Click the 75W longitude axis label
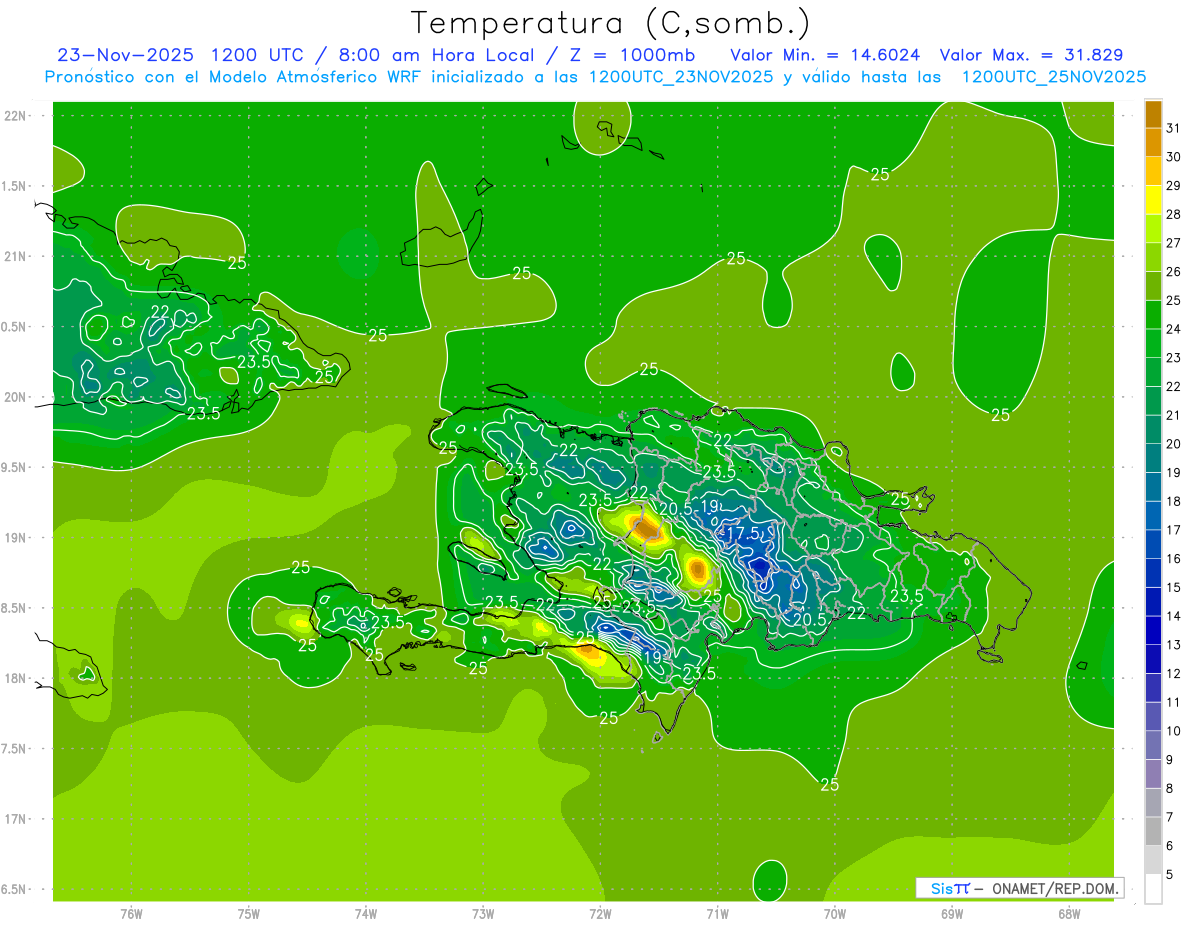This screenshot has height=927, width=1200. click(249, 914)
